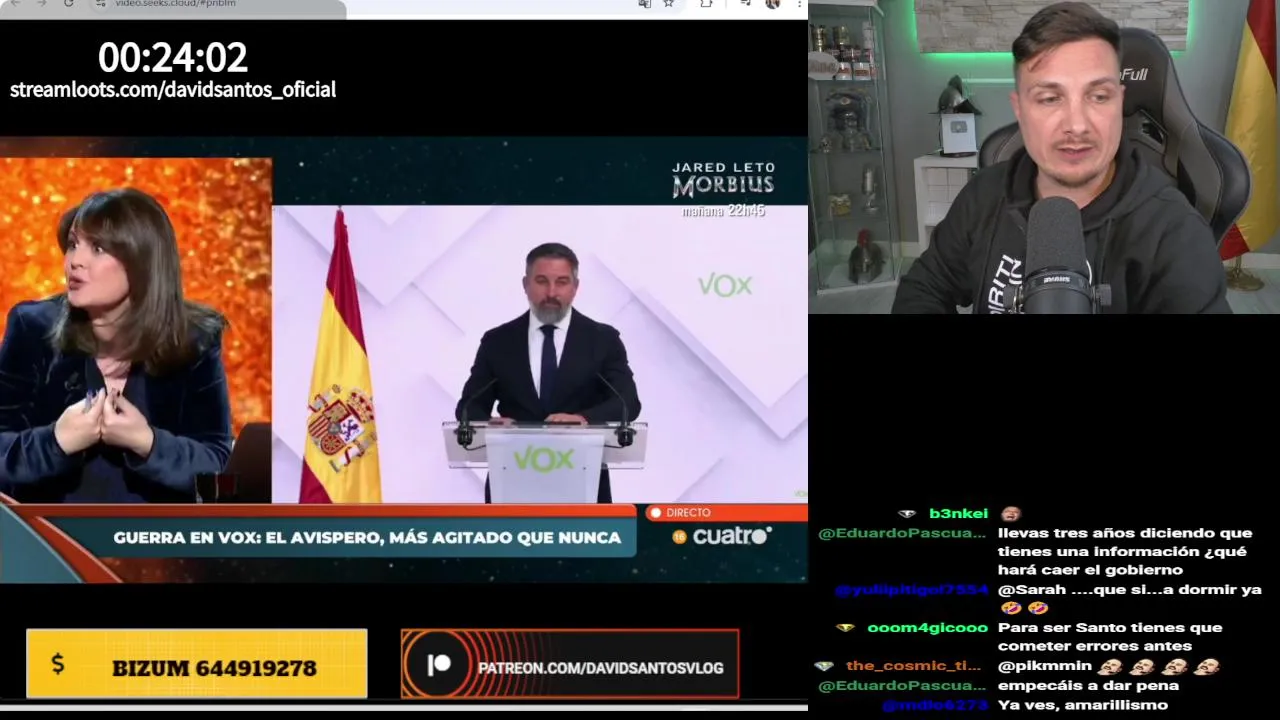Click the streamer webcam feed
The width and height of the screenshot is (1280, 720).
click(1044, 157)
